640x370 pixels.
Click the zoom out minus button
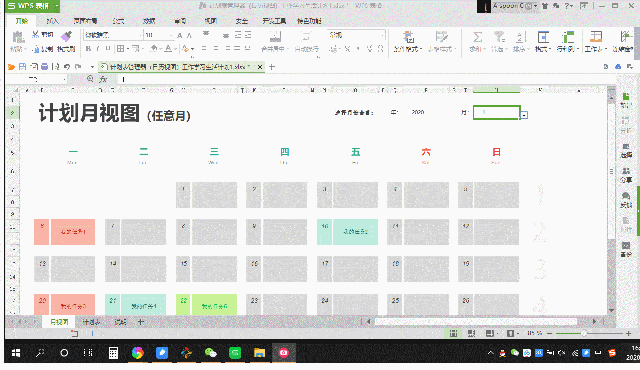pos(549,333)
